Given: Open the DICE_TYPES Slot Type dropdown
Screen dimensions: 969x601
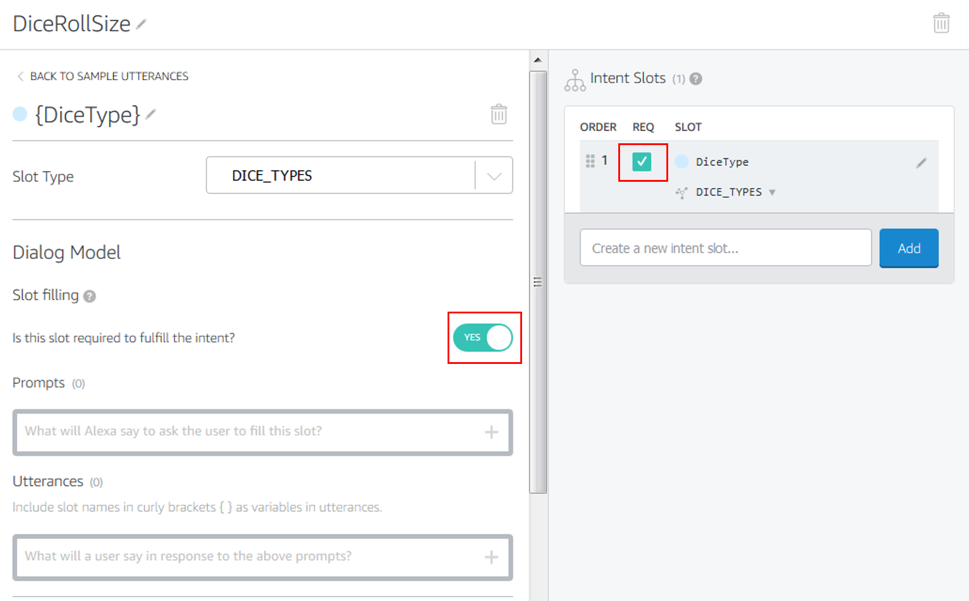Looking at the screenshot, I should (493, 176).
